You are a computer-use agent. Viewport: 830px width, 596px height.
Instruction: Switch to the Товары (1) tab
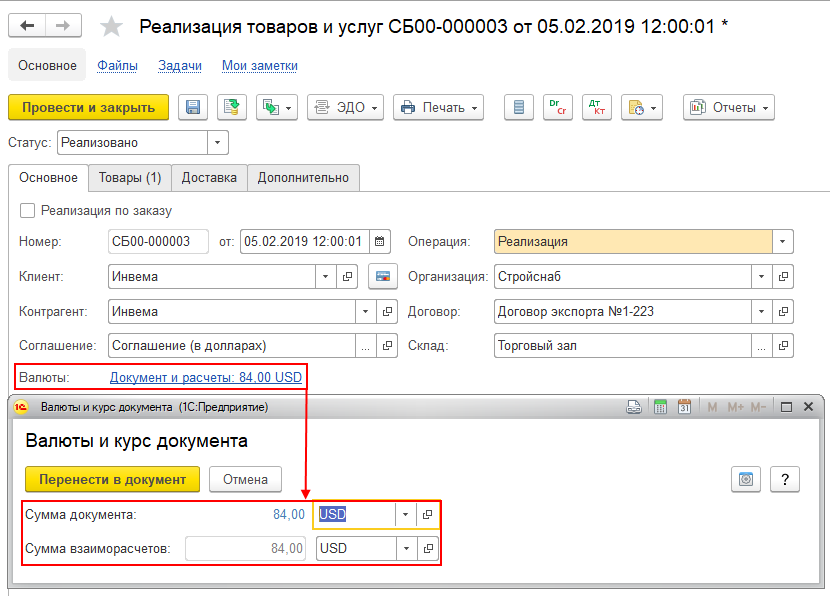tap(130, 178)
